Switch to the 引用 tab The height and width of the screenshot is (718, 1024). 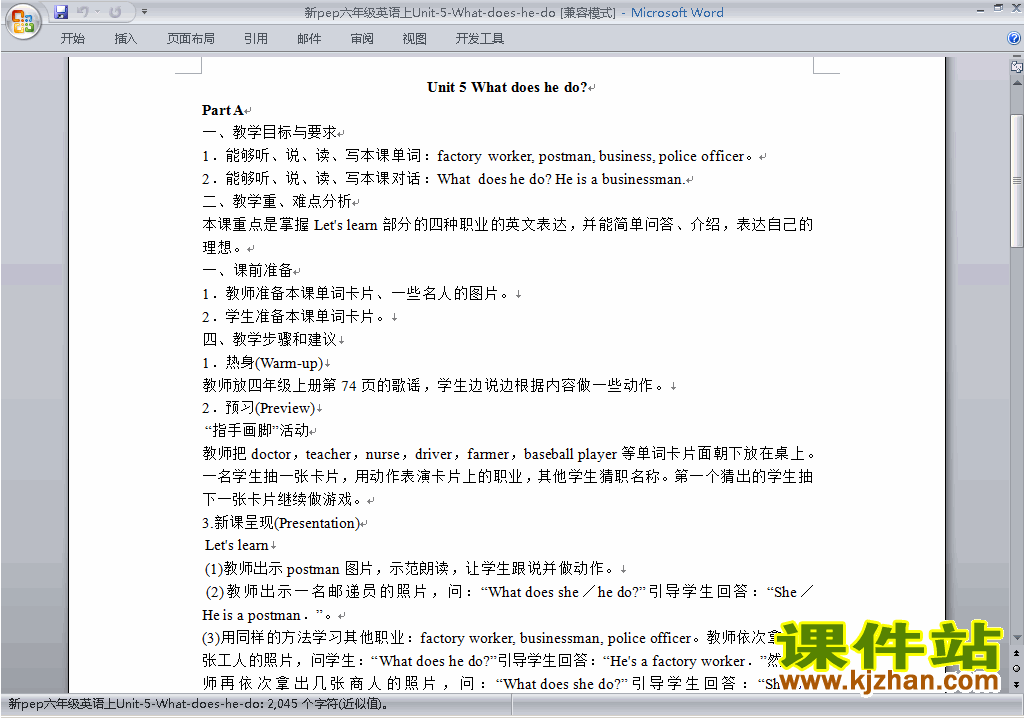click(256, 39)
